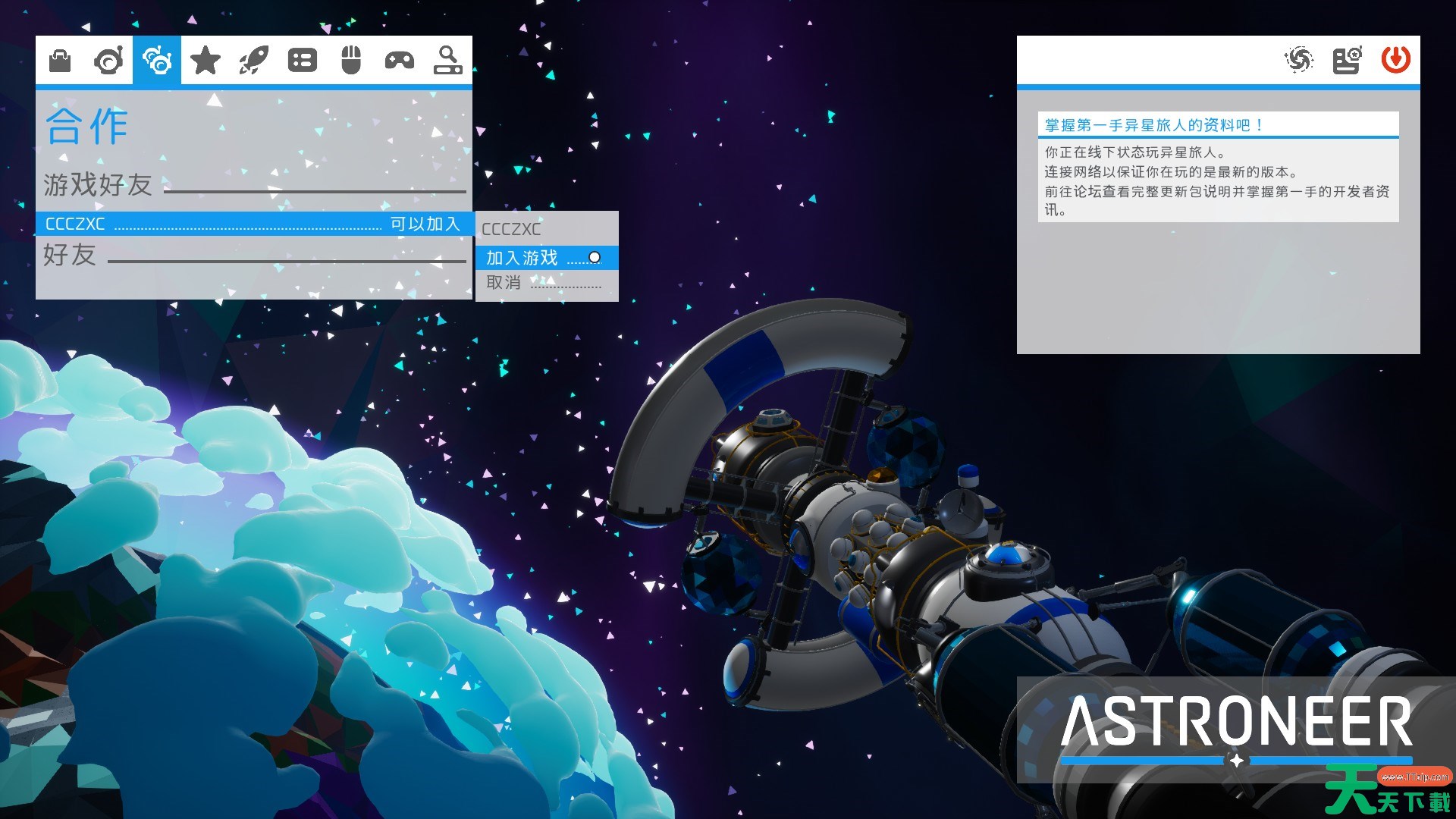Select the single-player astronaut helmet icon
The width and height of the screenshot is (1456, 819).
coord(108,60)
